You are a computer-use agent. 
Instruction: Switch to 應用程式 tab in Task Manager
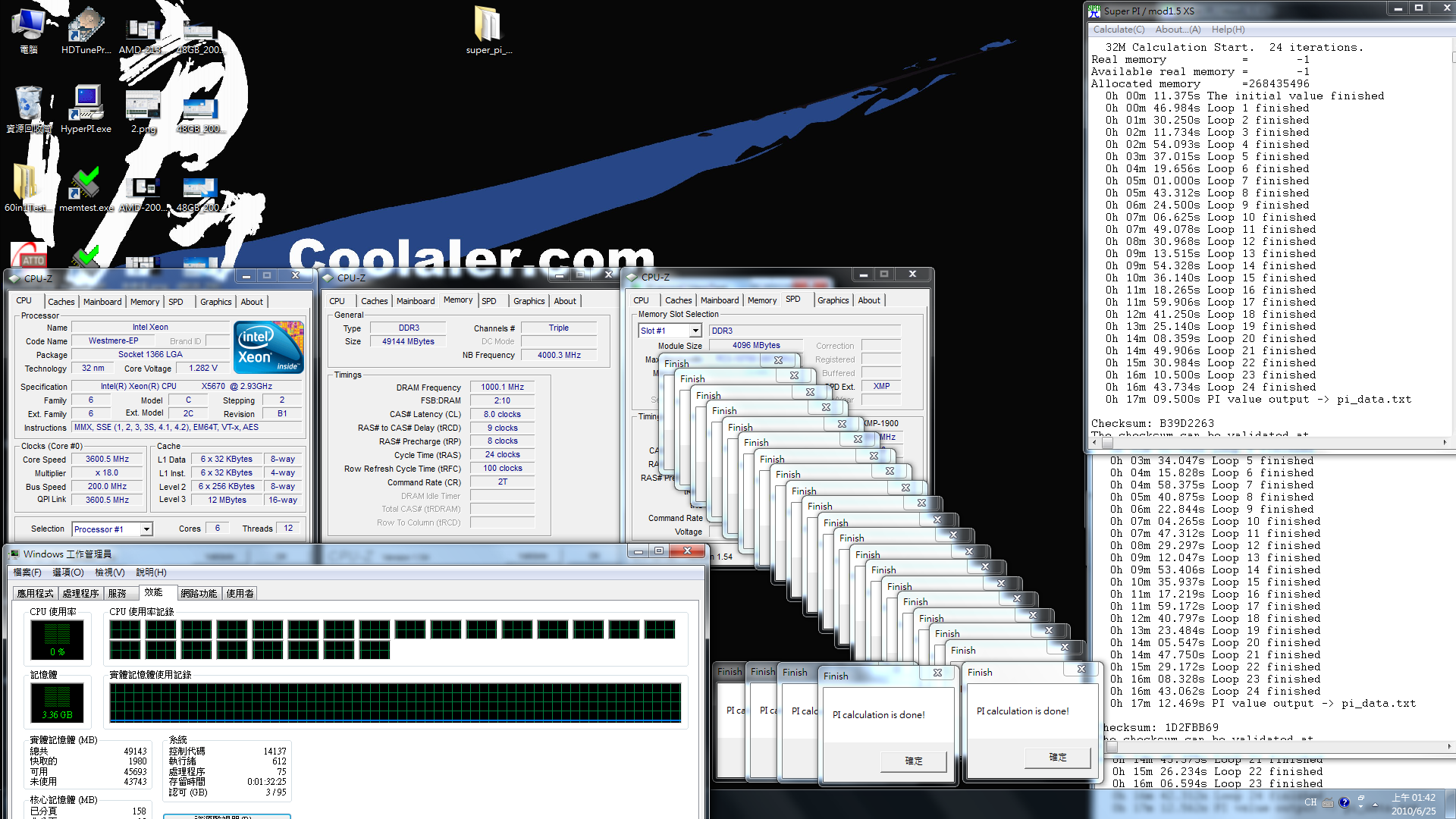pyautogui.click(x=36, y=594)
